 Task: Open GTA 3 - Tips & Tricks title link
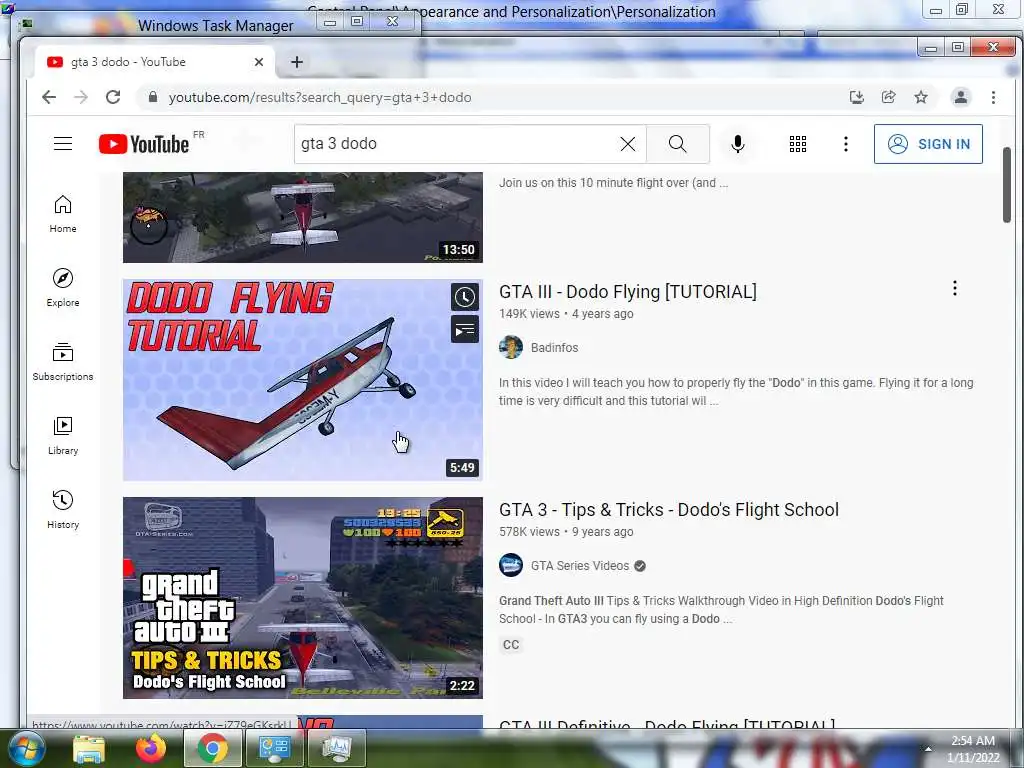coord(669,509)
